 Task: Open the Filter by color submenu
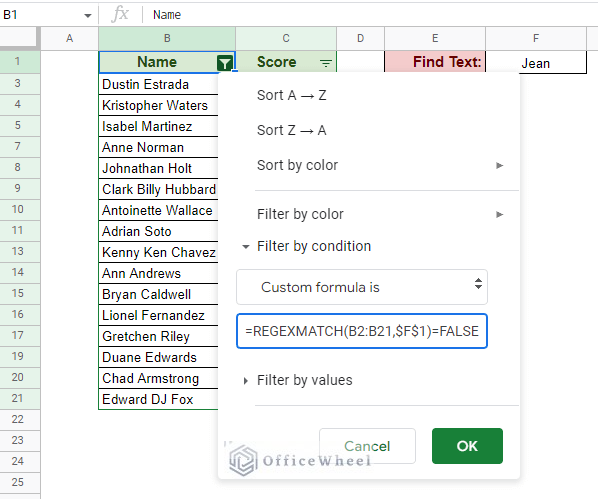[x=380, y=214]
